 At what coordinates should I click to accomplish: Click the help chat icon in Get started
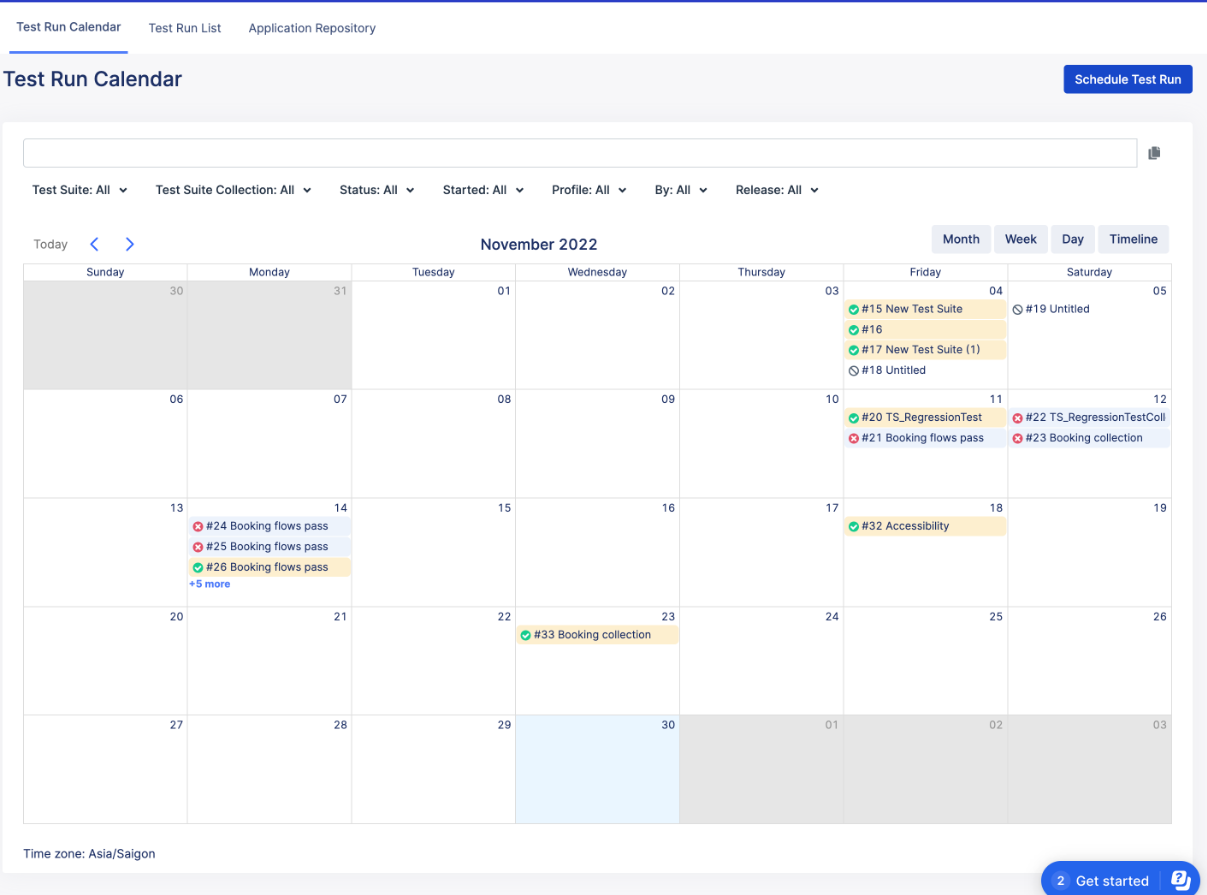tap(1180, 880)
